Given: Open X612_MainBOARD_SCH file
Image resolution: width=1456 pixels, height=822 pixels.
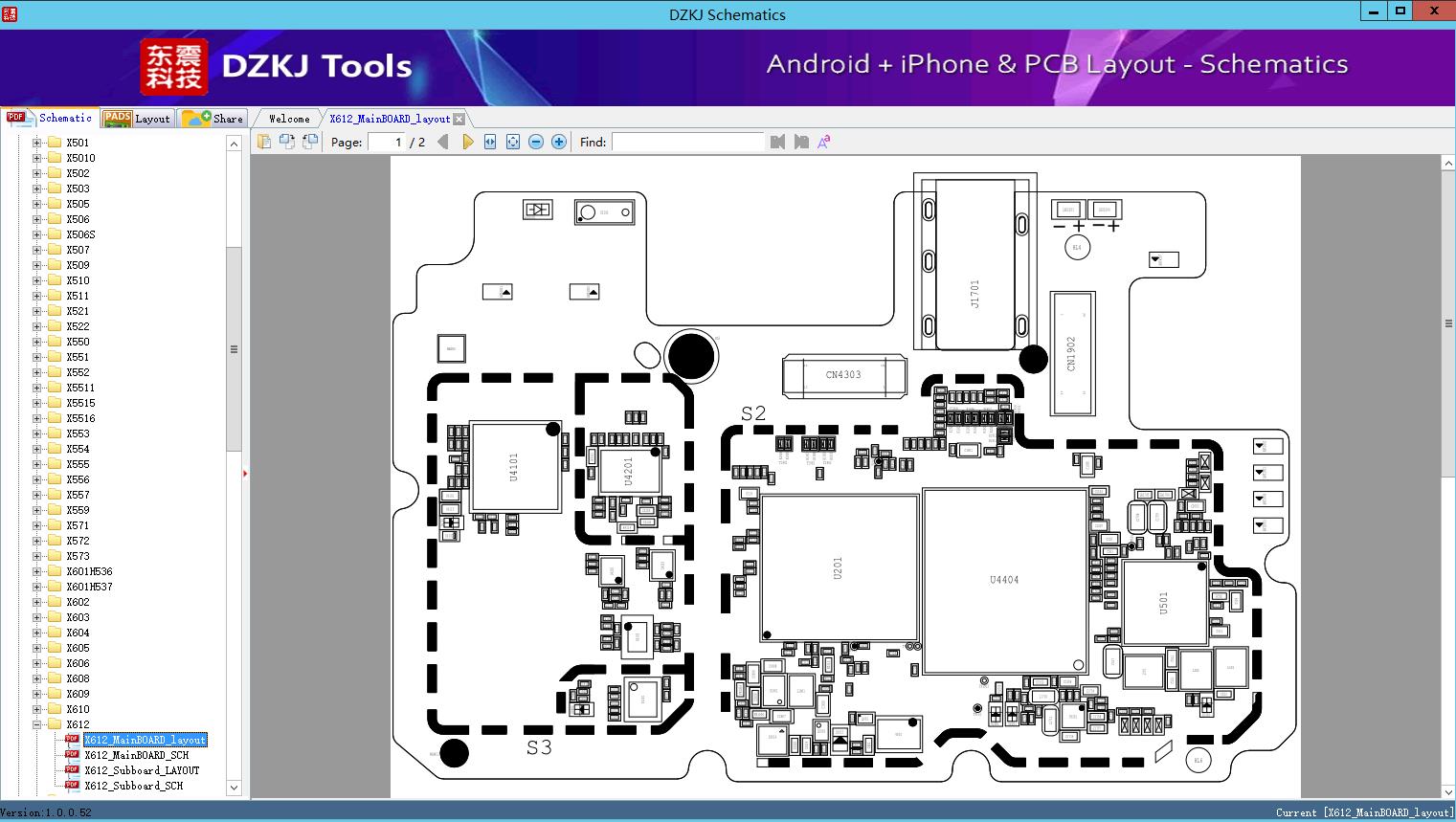Looking at the screenshot, I should pos(136,755).
